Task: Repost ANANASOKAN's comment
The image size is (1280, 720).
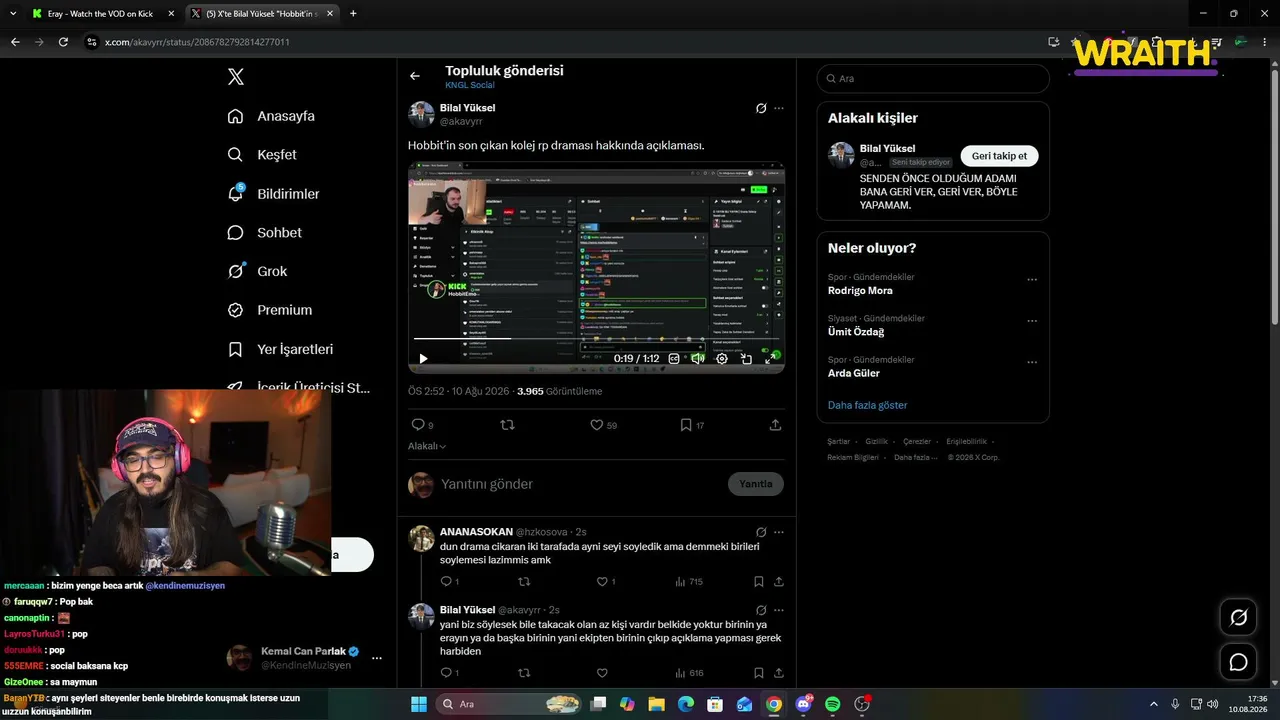Action: pos(524,582)
